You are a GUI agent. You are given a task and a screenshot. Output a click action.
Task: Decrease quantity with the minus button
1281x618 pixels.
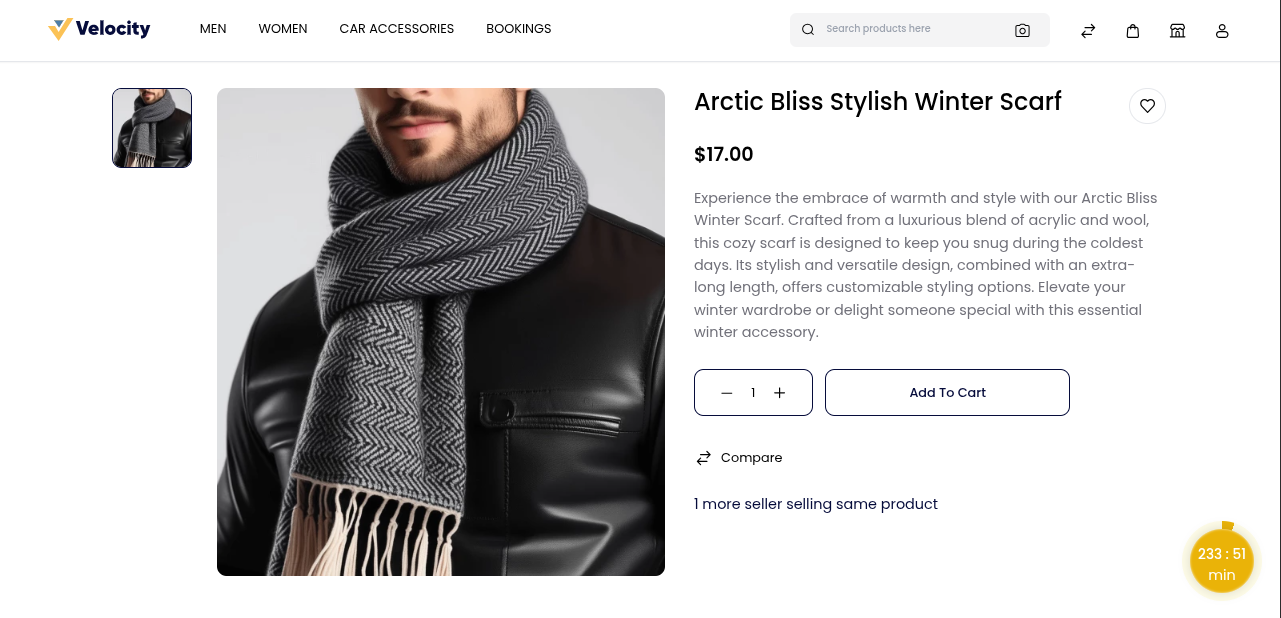coord(727,393)
